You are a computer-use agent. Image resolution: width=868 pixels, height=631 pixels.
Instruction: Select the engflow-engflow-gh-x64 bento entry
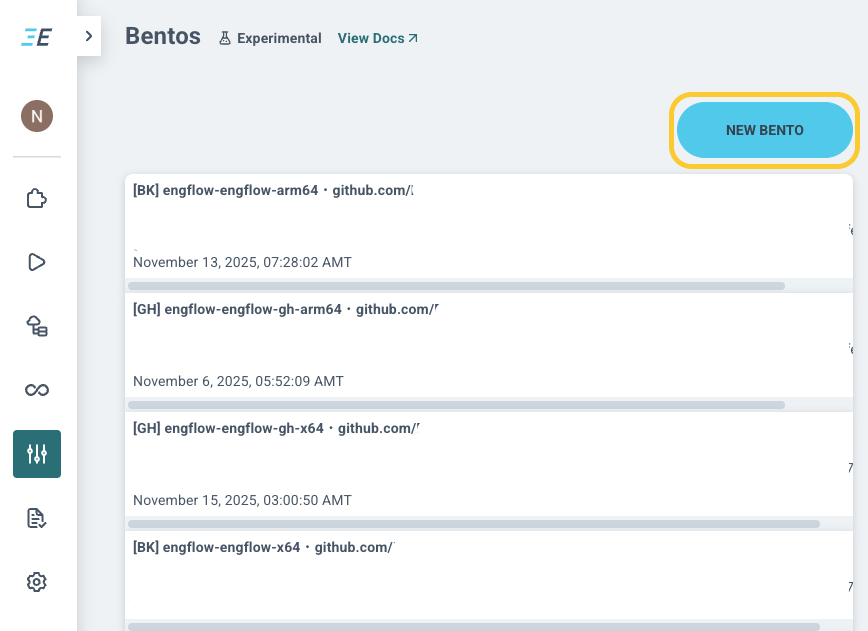(x=276, y=428)
